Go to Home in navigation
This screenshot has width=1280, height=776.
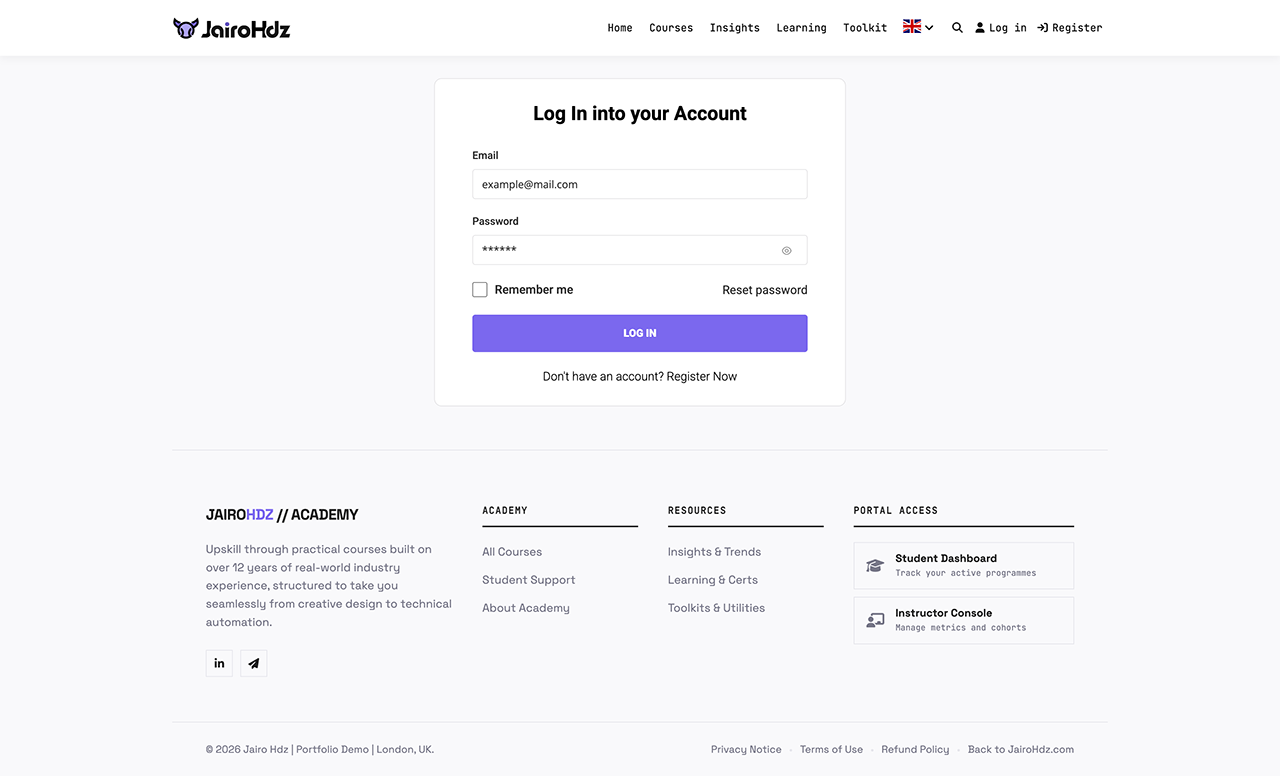(x=620, y=28)
